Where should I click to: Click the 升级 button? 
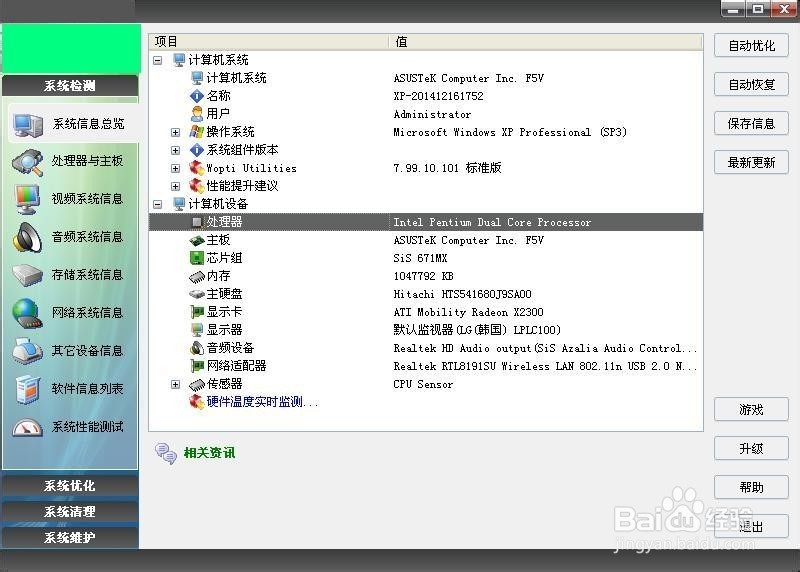752,448
